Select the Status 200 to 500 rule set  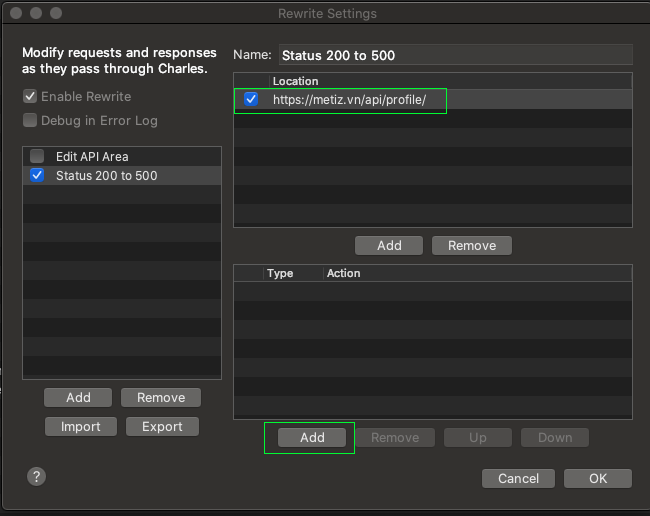pos(122,176)
